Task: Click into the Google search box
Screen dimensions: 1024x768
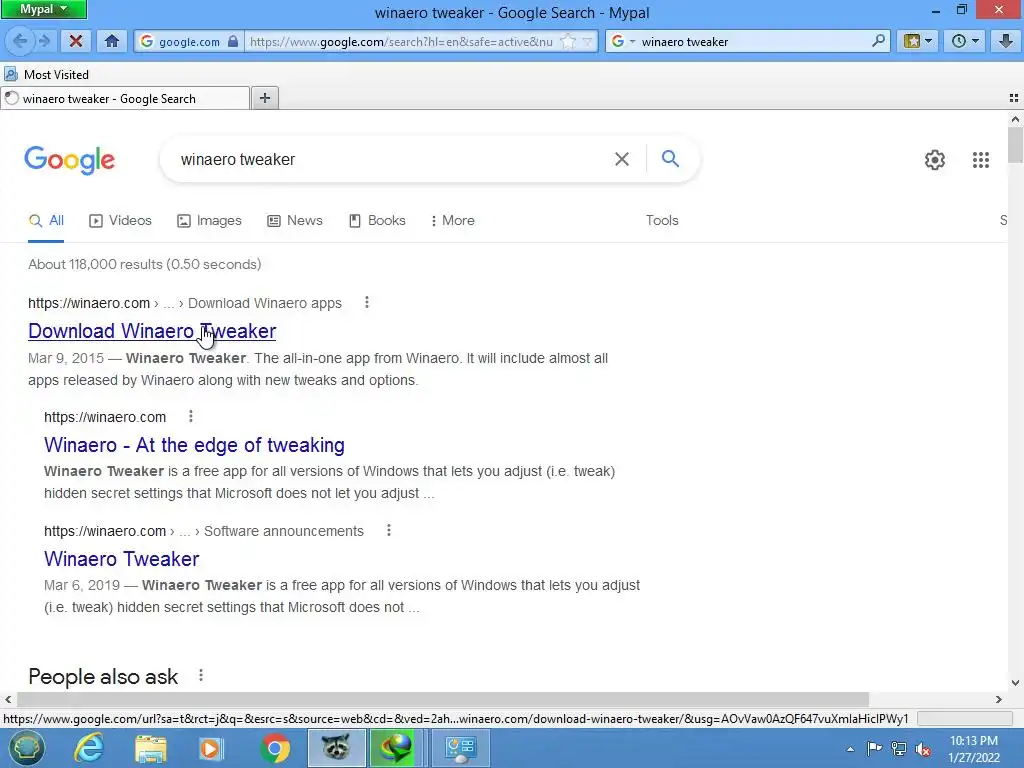Action: (x=385, y=159)
